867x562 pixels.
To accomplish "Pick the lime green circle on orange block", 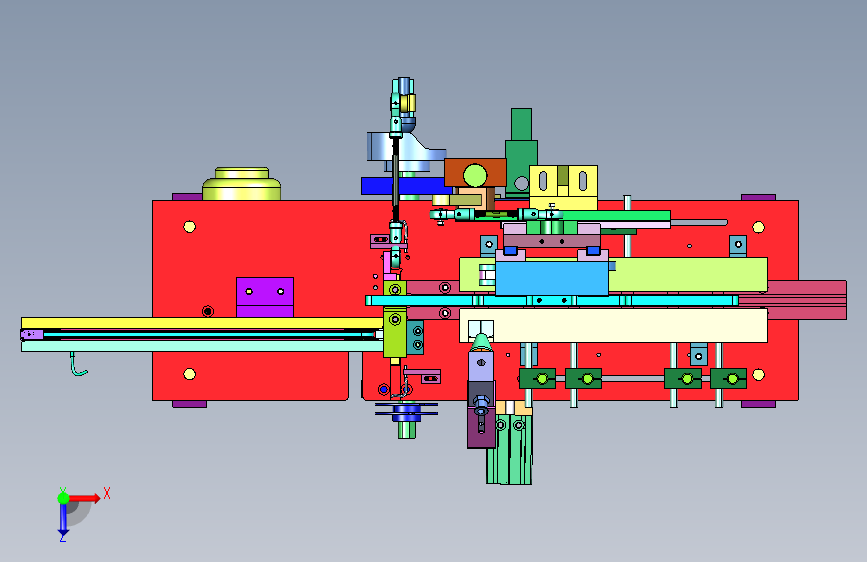I will 475,175.
